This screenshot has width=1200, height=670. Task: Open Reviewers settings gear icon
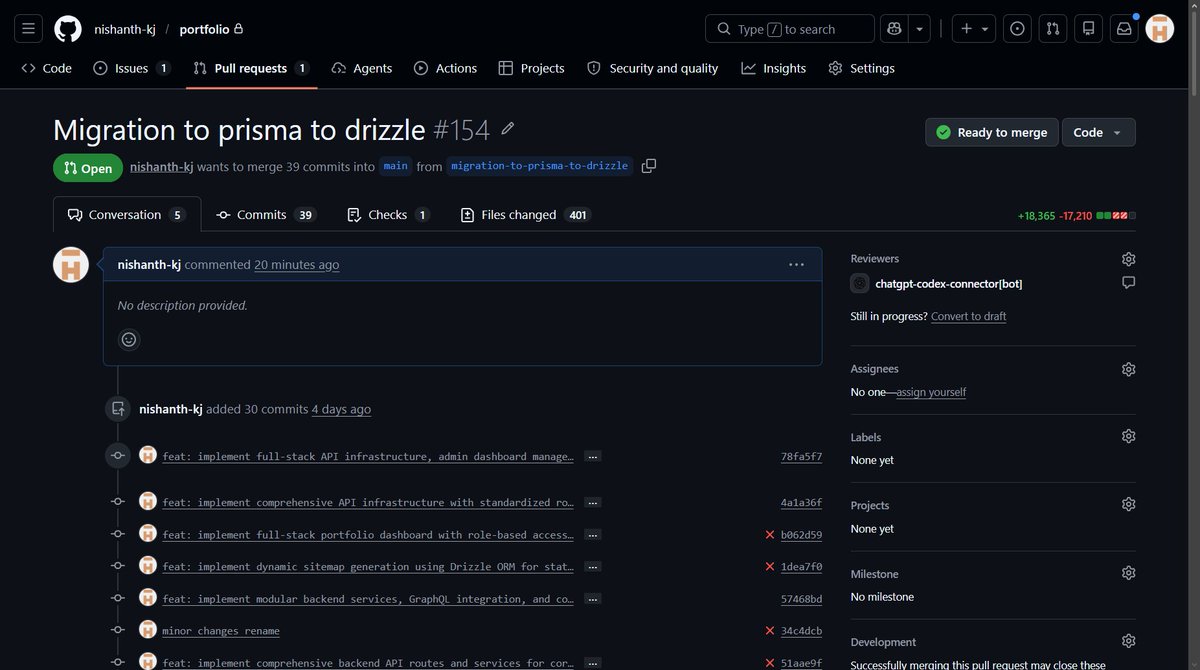pyautogui.click(x=1128, y=259)
